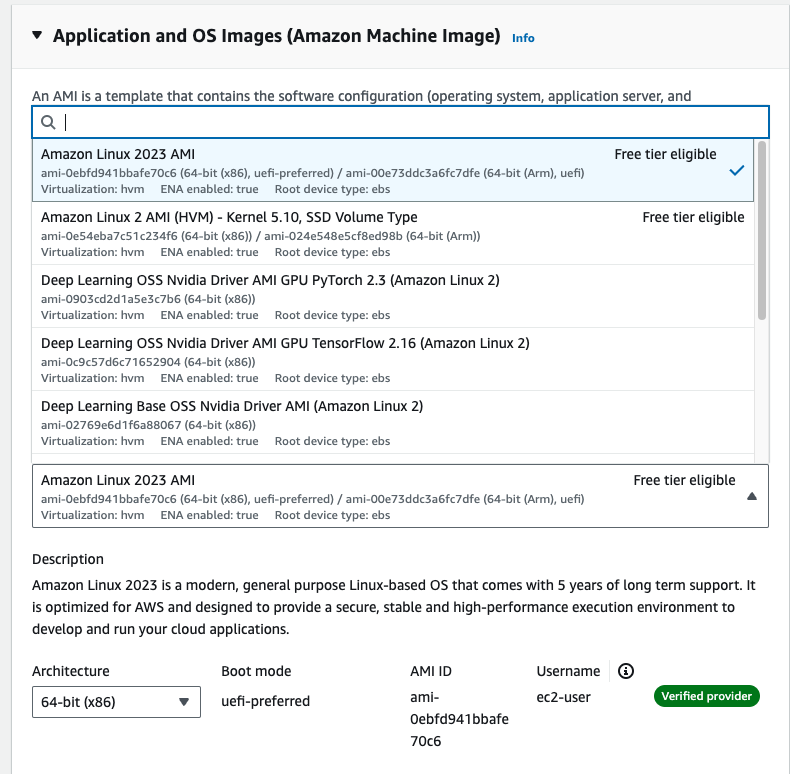The width and height of the screenshot is (790, 774).
Task: Choose Amazon Linux 2 AMI (HVM) Kernel 5.10 option
Action: coord(393,234)
